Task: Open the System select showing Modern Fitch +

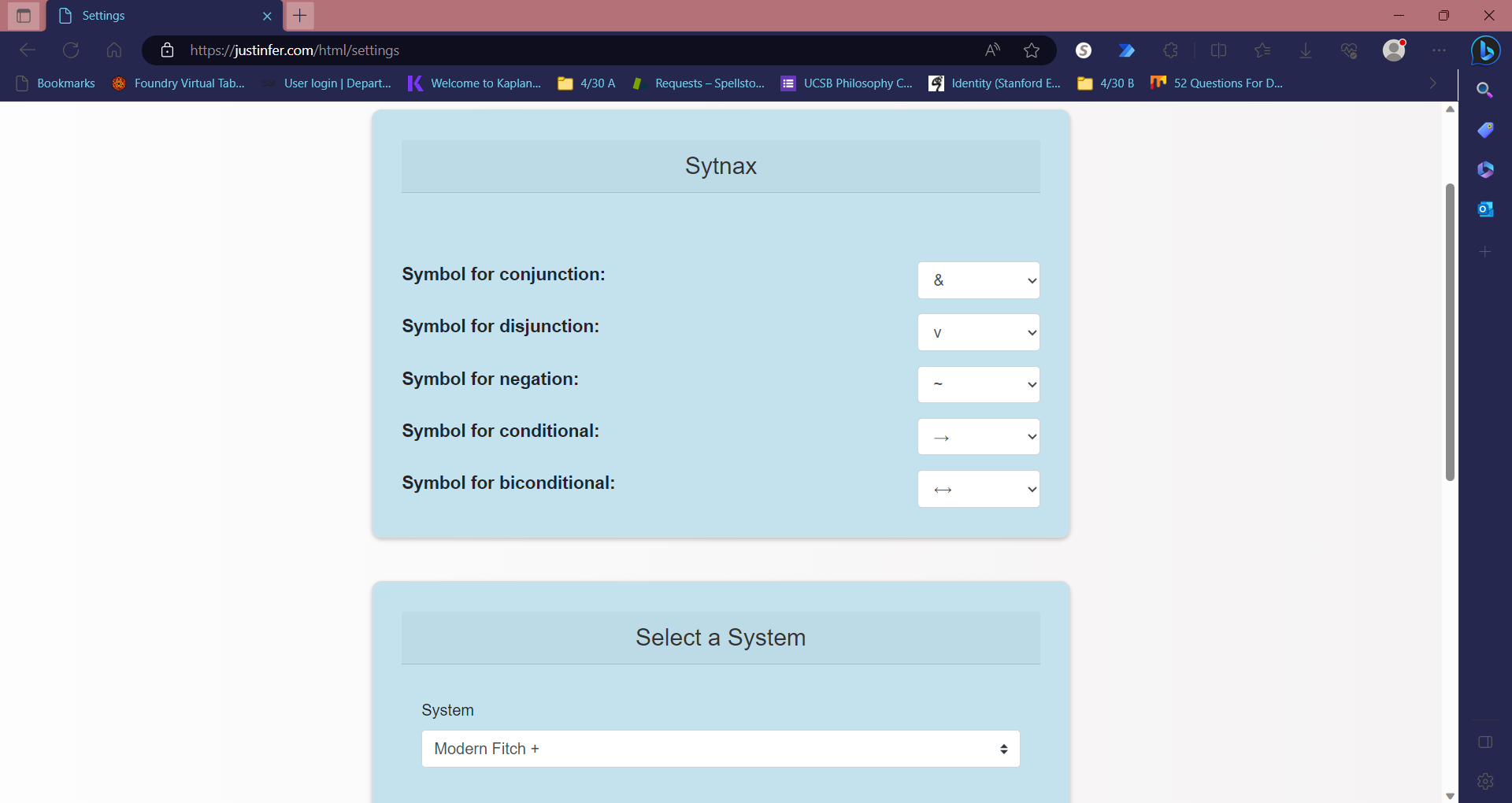Action: tap(720, 749)
